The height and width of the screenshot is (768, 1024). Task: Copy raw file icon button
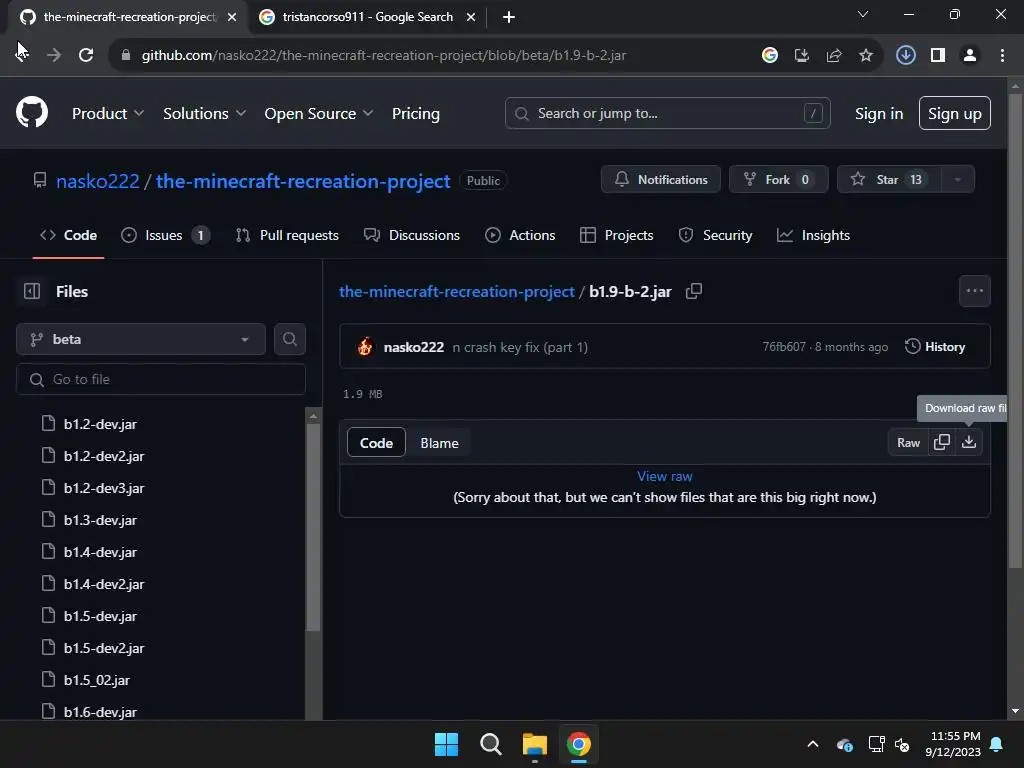942,442
